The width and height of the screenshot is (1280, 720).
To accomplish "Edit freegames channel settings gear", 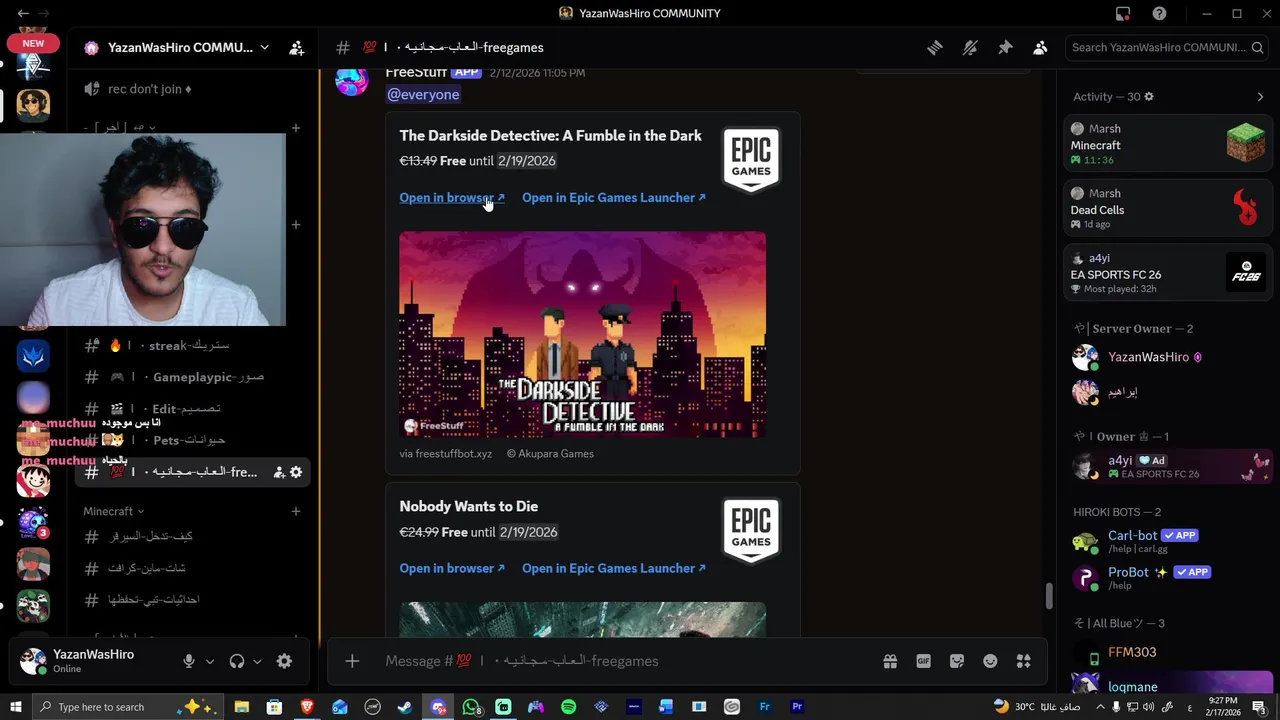I will tap(296, 472).
